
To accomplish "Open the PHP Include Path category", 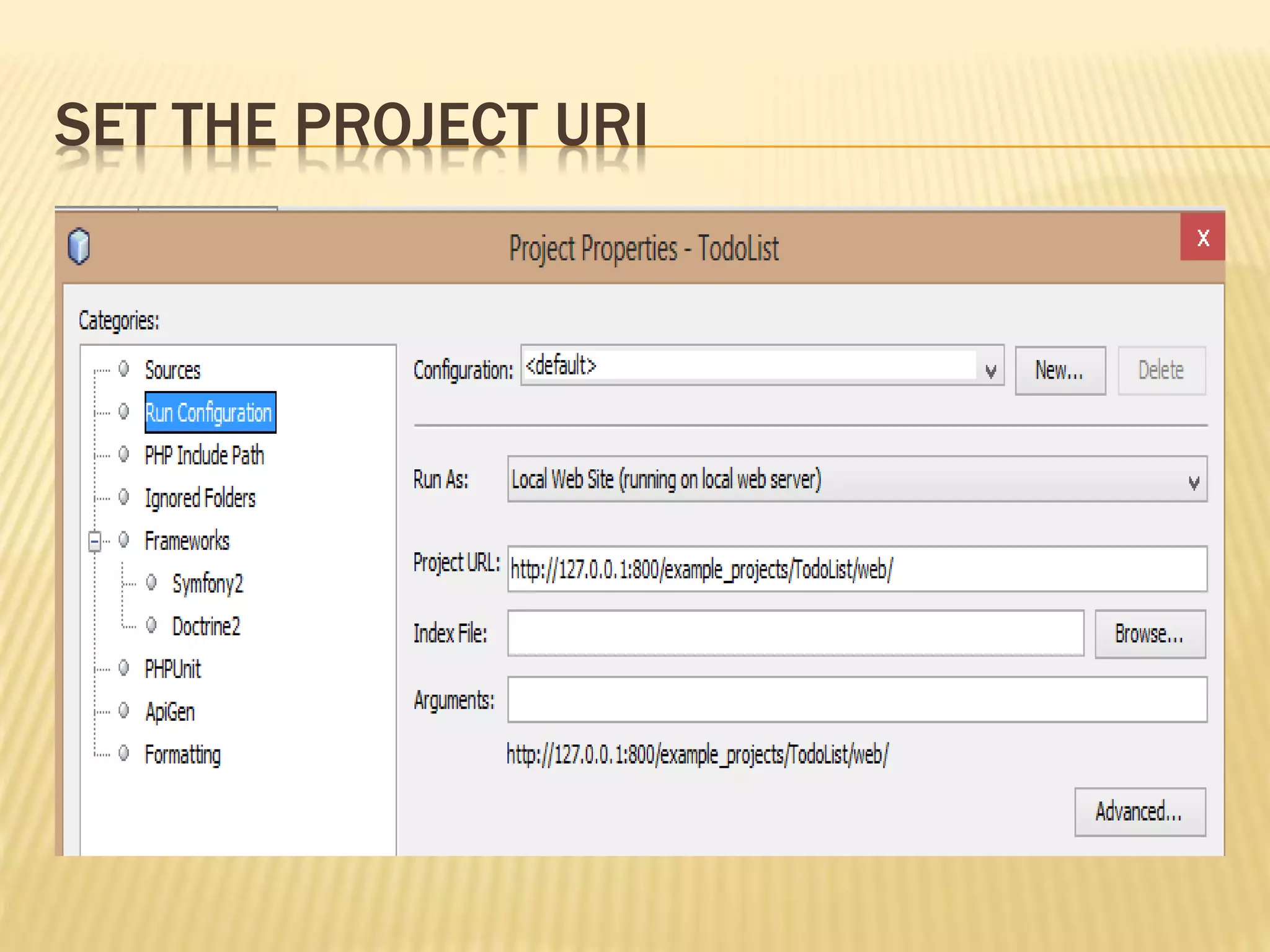I will click(204, 456).
